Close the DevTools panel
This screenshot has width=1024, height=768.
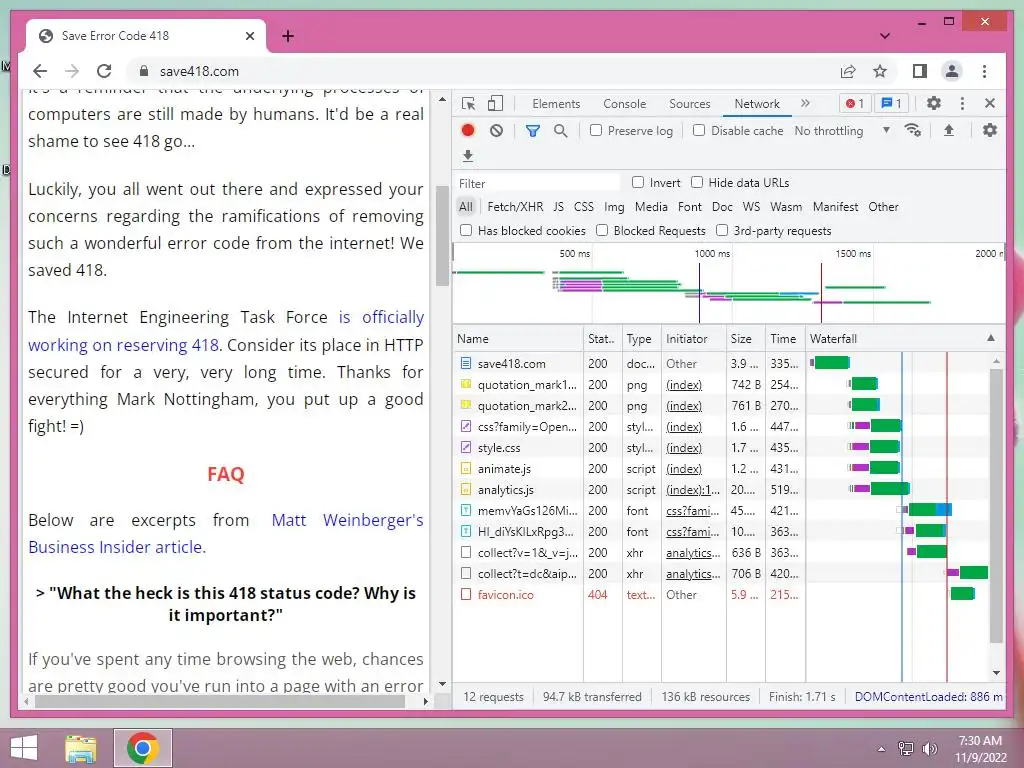pyautogui.click(x=990, y=103)
